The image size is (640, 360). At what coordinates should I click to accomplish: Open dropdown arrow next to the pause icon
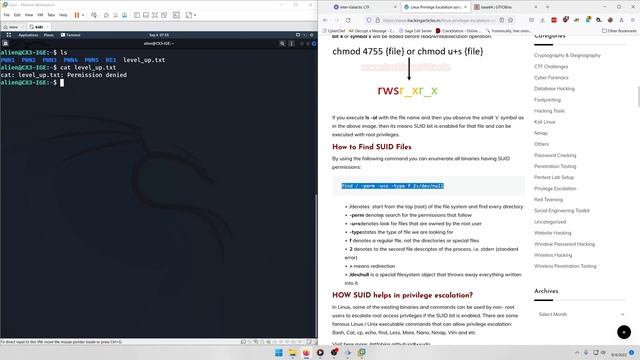(x=83, y=15)
